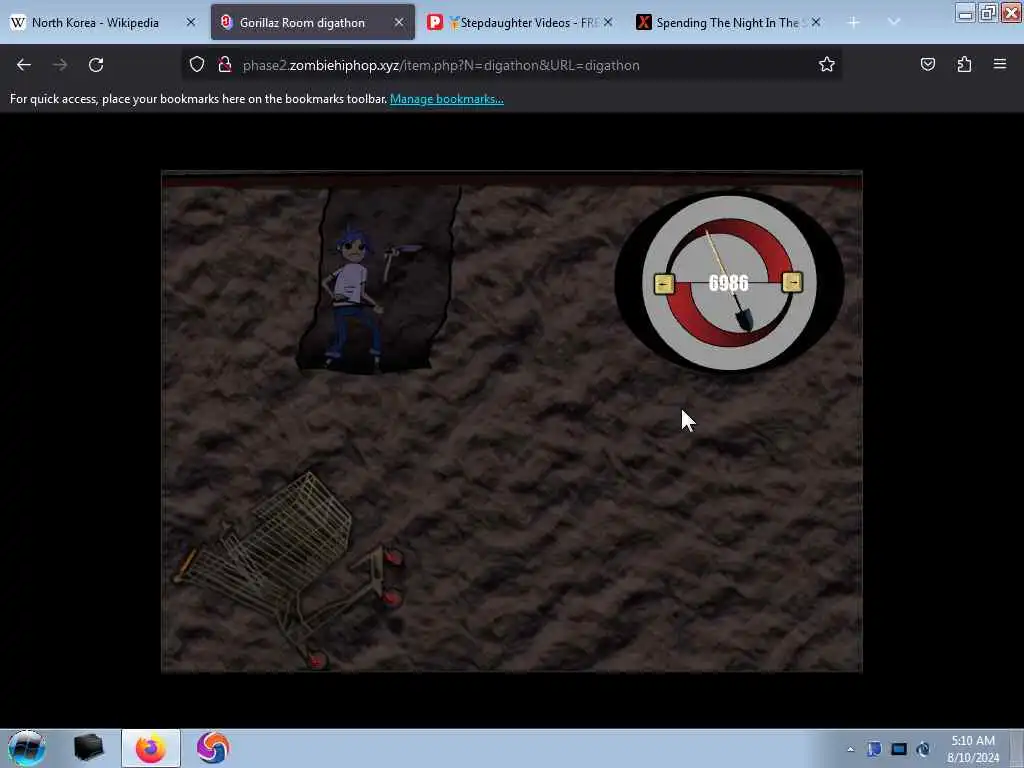Open the Windows Start menu
This screenshot has height=768, width=1024.
pyautogui.click(x=27, y=748)
